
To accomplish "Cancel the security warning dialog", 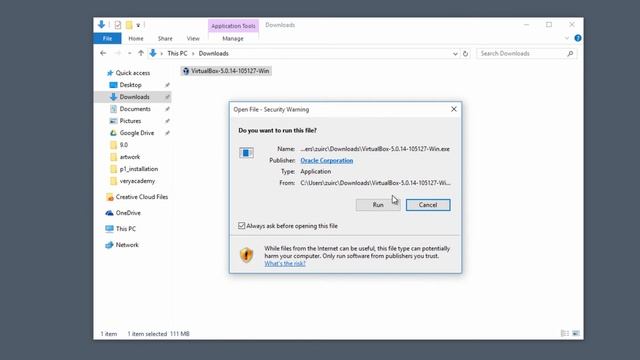I will tap(428, 205).
